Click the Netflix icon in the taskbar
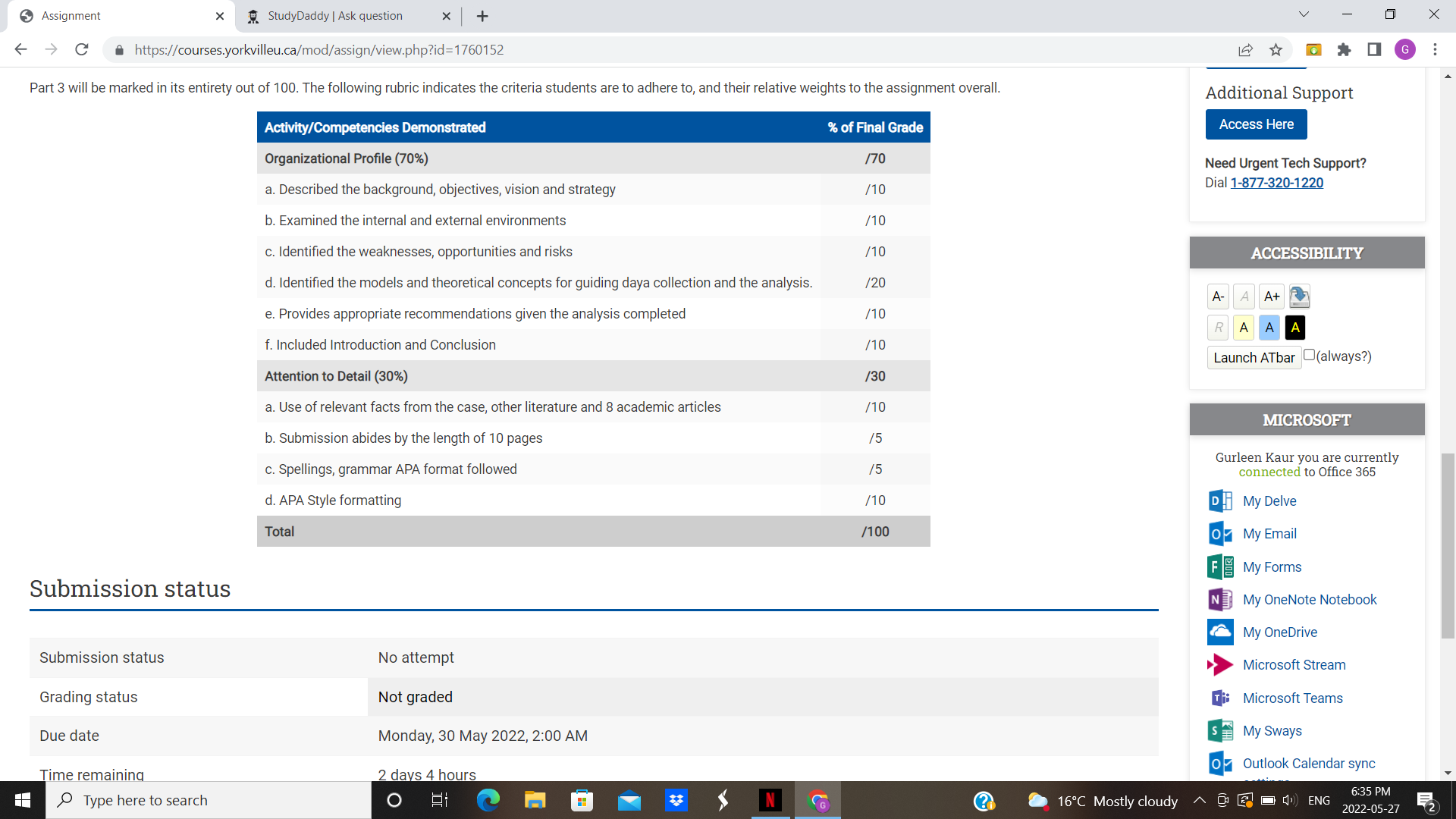 (x=770, y=800)
